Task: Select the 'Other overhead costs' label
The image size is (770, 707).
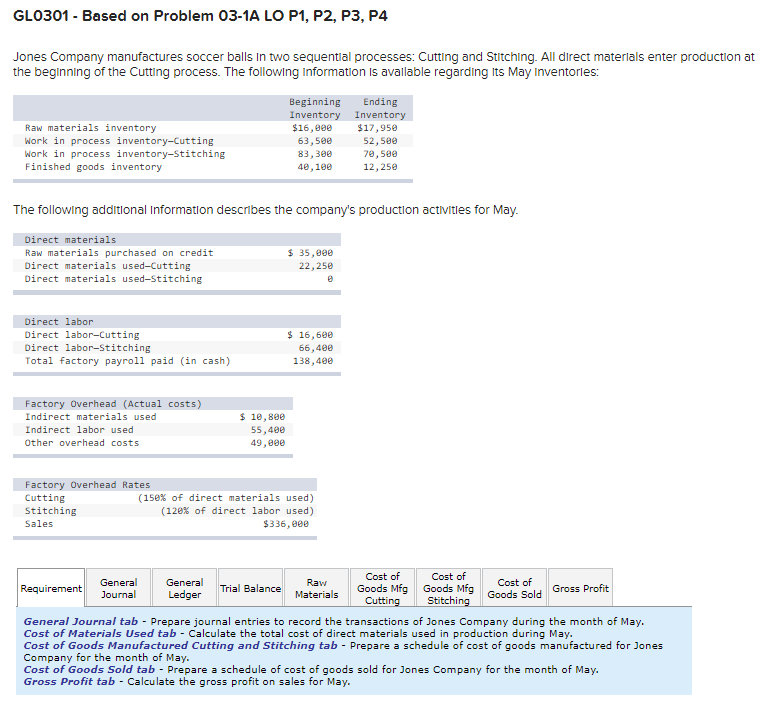Action: [x=82, y=443]
